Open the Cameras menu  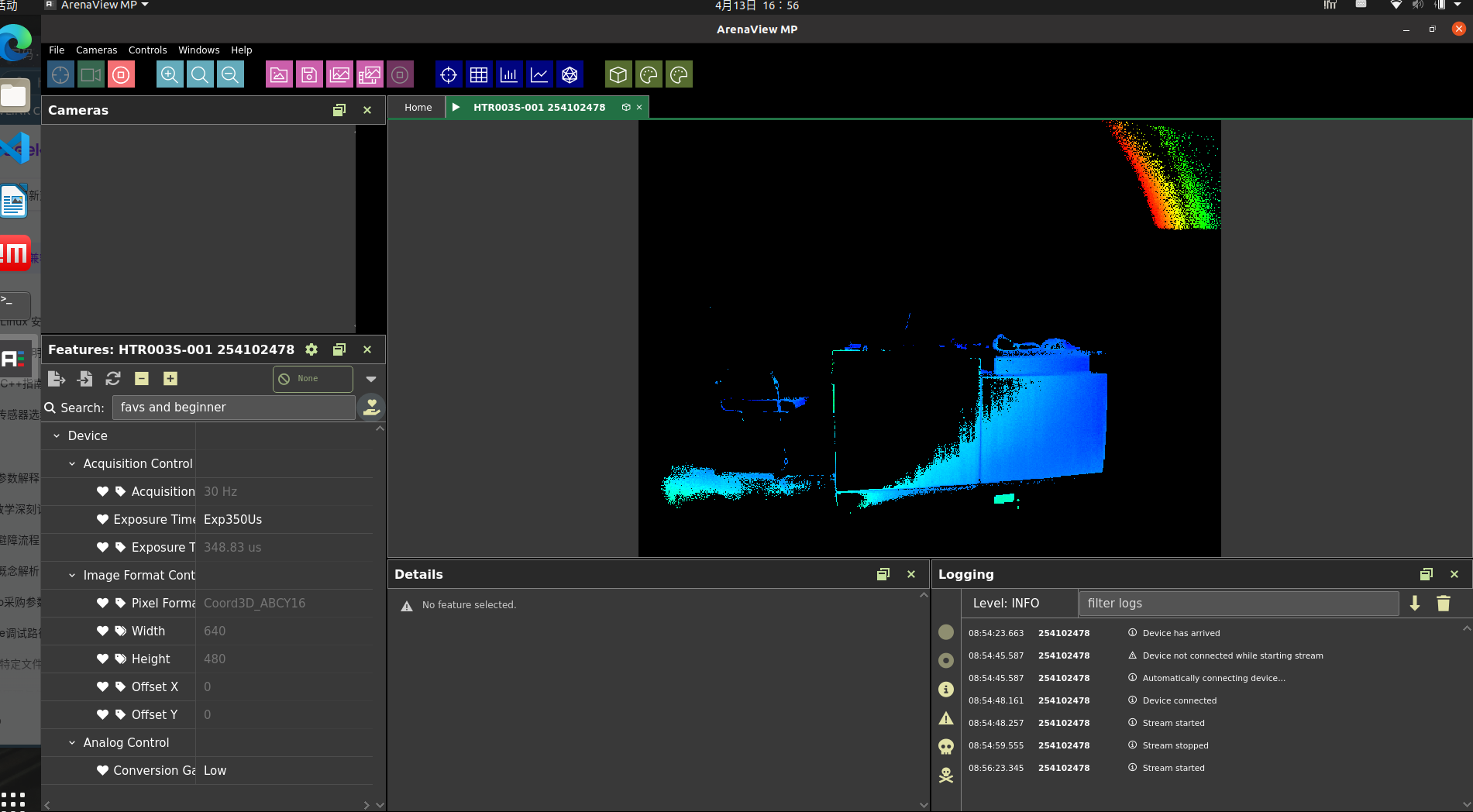[97, 50]
